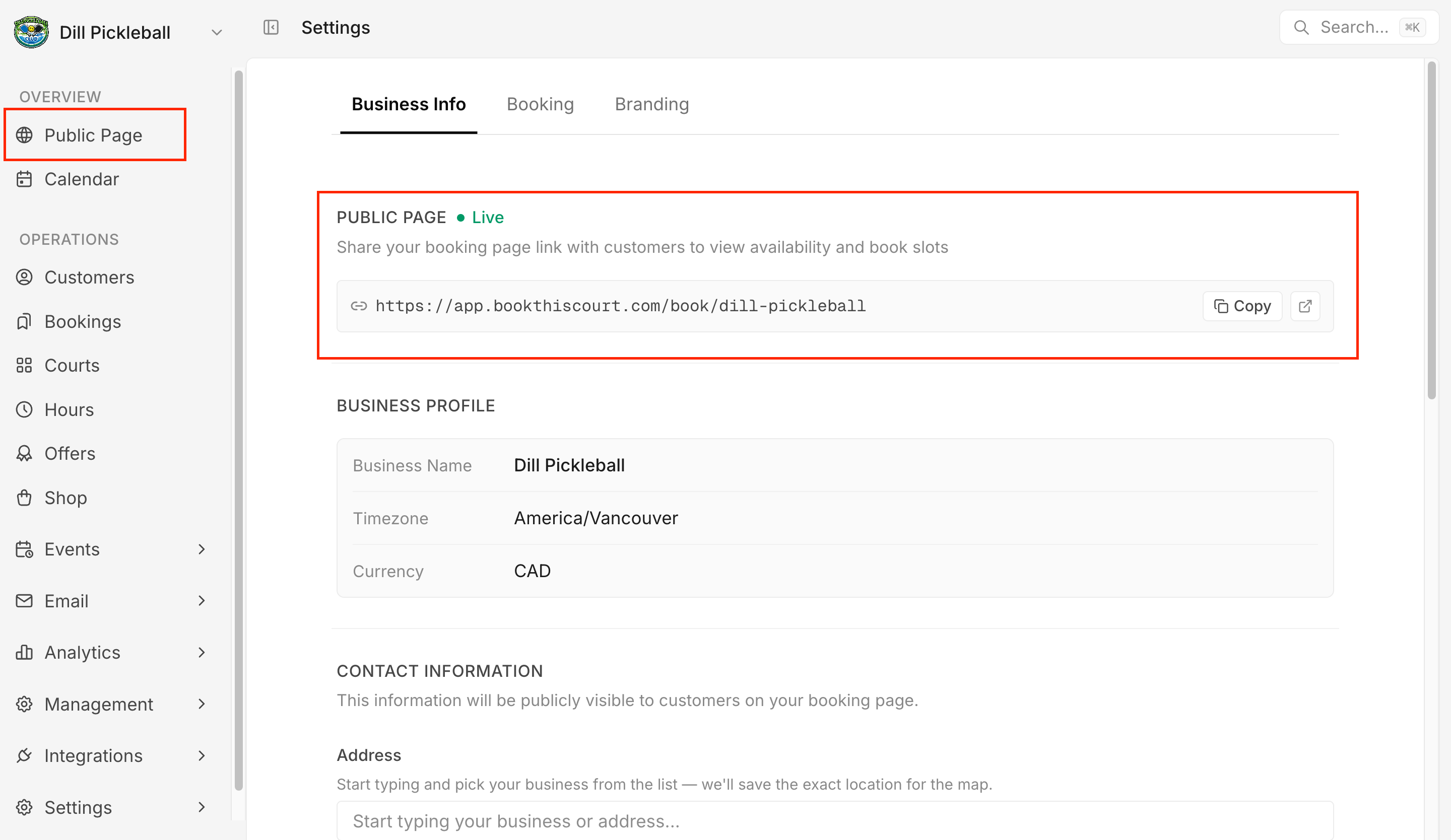Click the chain link icon beside the URL
This screenshot has width=1451, height=840.
[359, 306]
